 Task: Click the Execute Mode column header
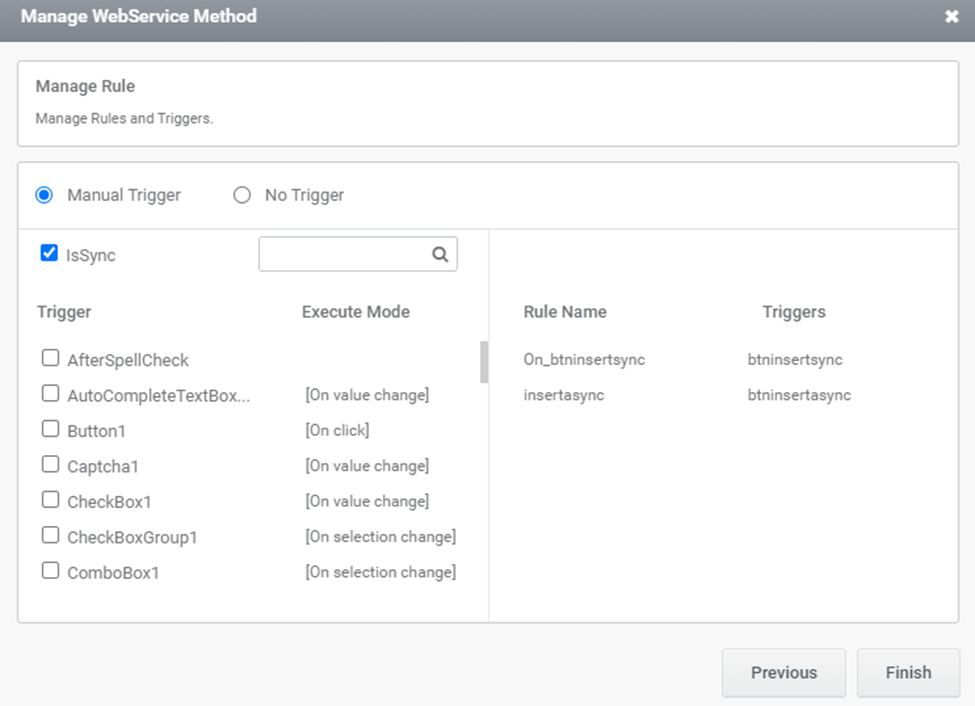(x=356, y=312)
